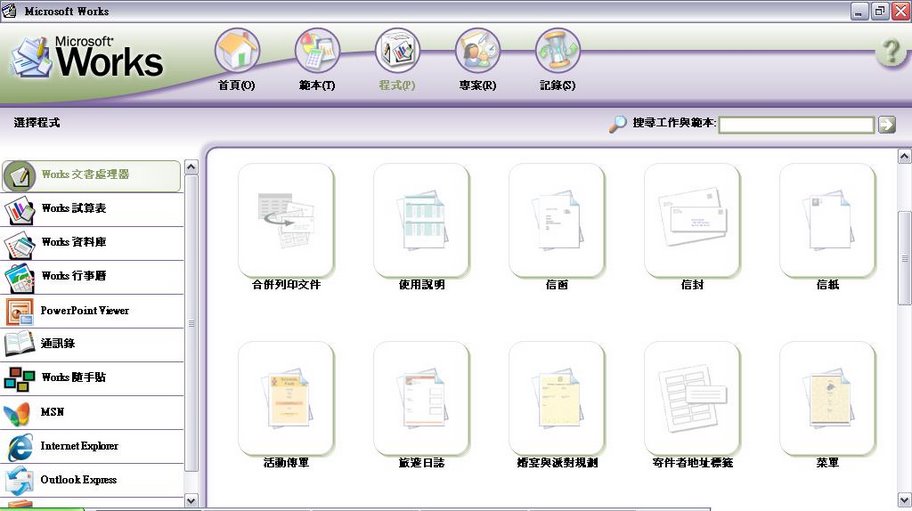Image resolution: width=912 pixels, height=511 pixels.
Task: Open 合併列印文件 template
Action: coord(286,220)
